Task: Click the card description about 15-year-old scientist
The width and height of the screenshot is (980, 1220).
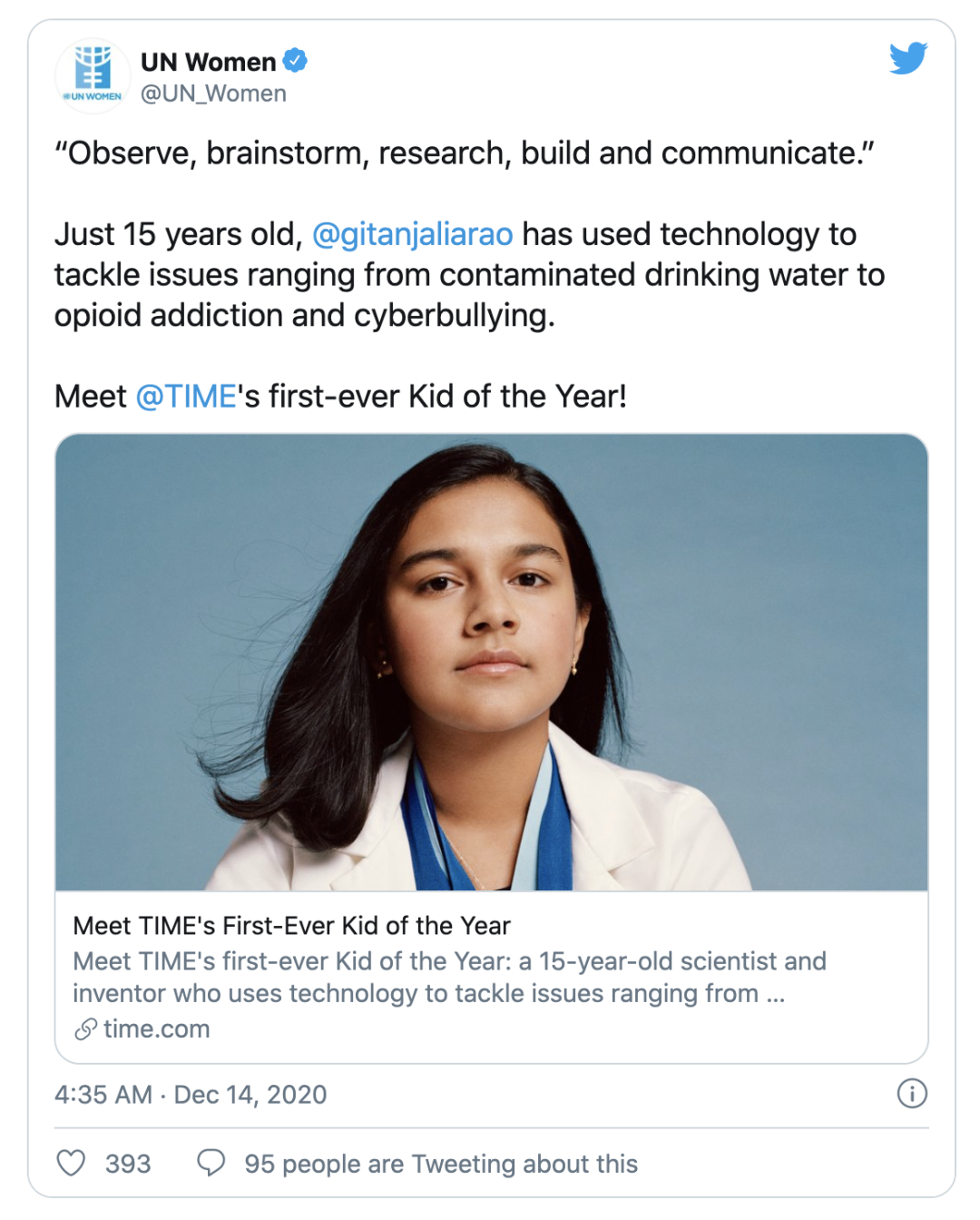Action: click(449, 977)
